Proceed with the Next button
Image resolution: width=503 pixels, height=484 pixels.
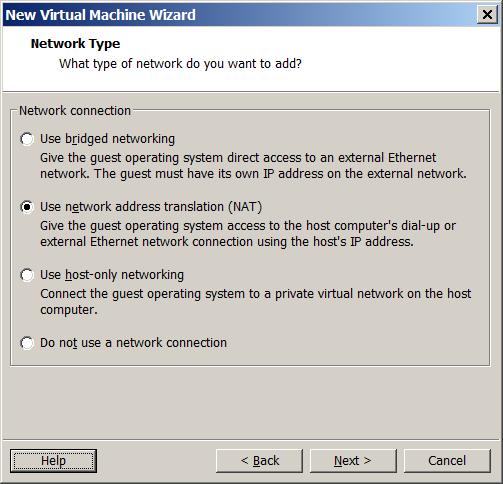point(353,461)
